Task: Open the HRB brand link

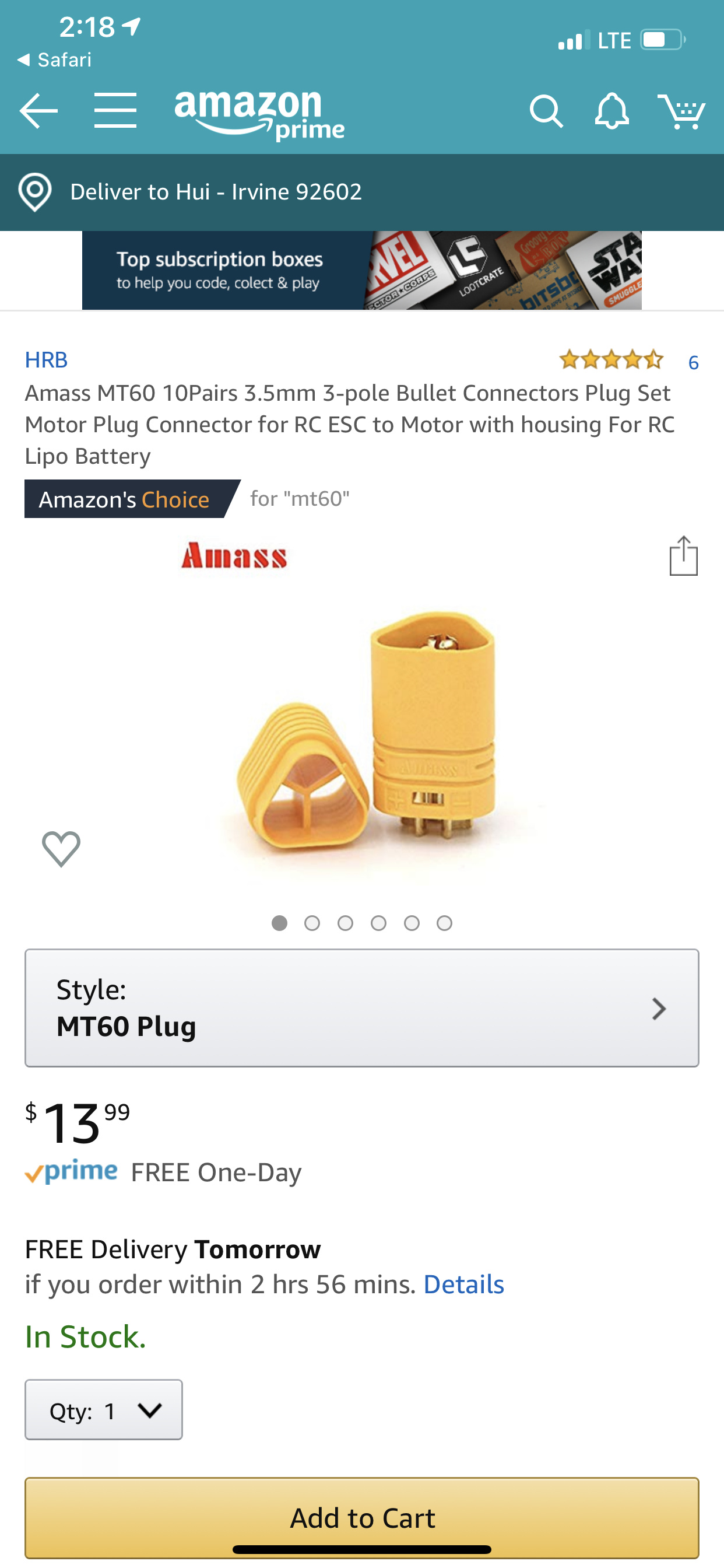Action: point(46,360)
